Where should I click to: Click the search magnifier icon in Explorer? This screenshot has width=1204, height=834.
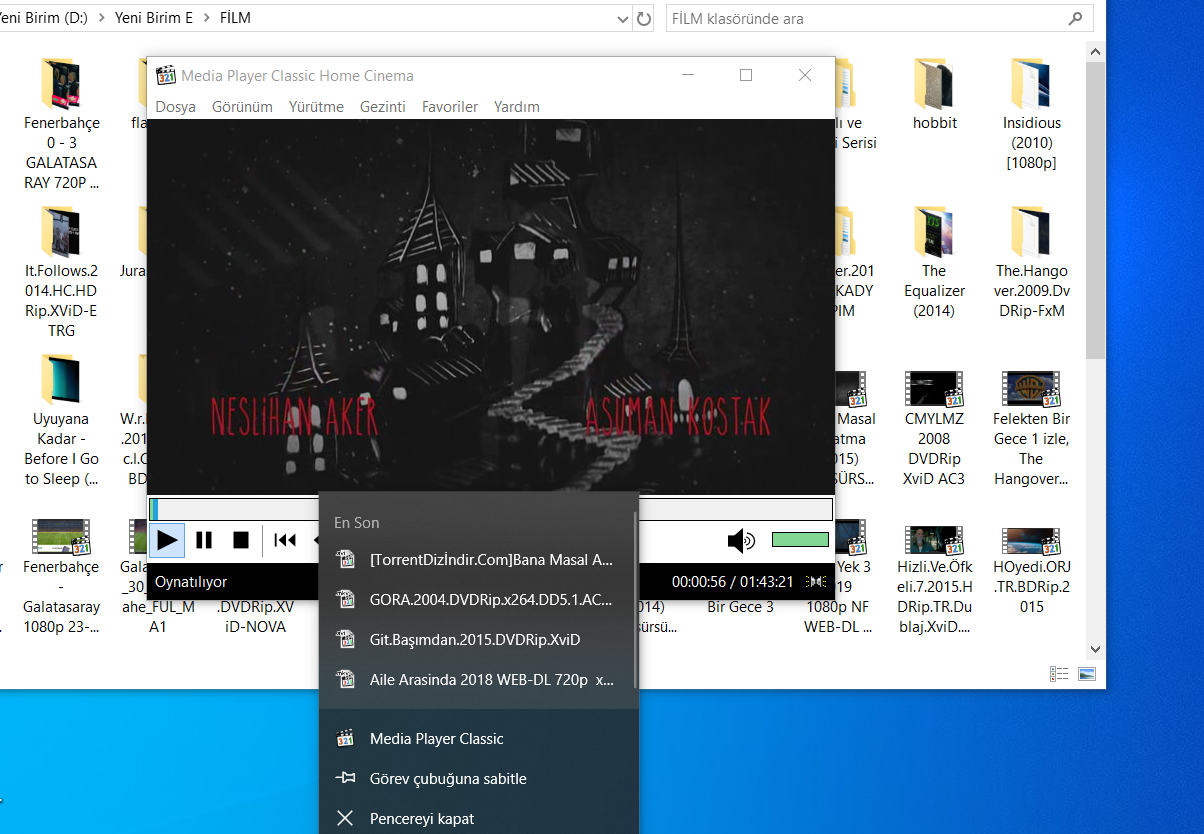point(1076,18)
